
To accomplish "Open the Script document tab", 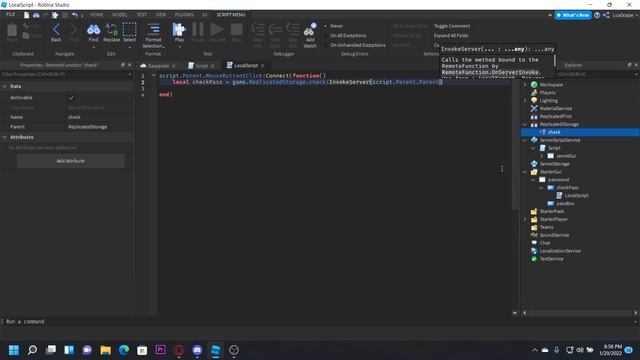I will [x=201, y=66].
